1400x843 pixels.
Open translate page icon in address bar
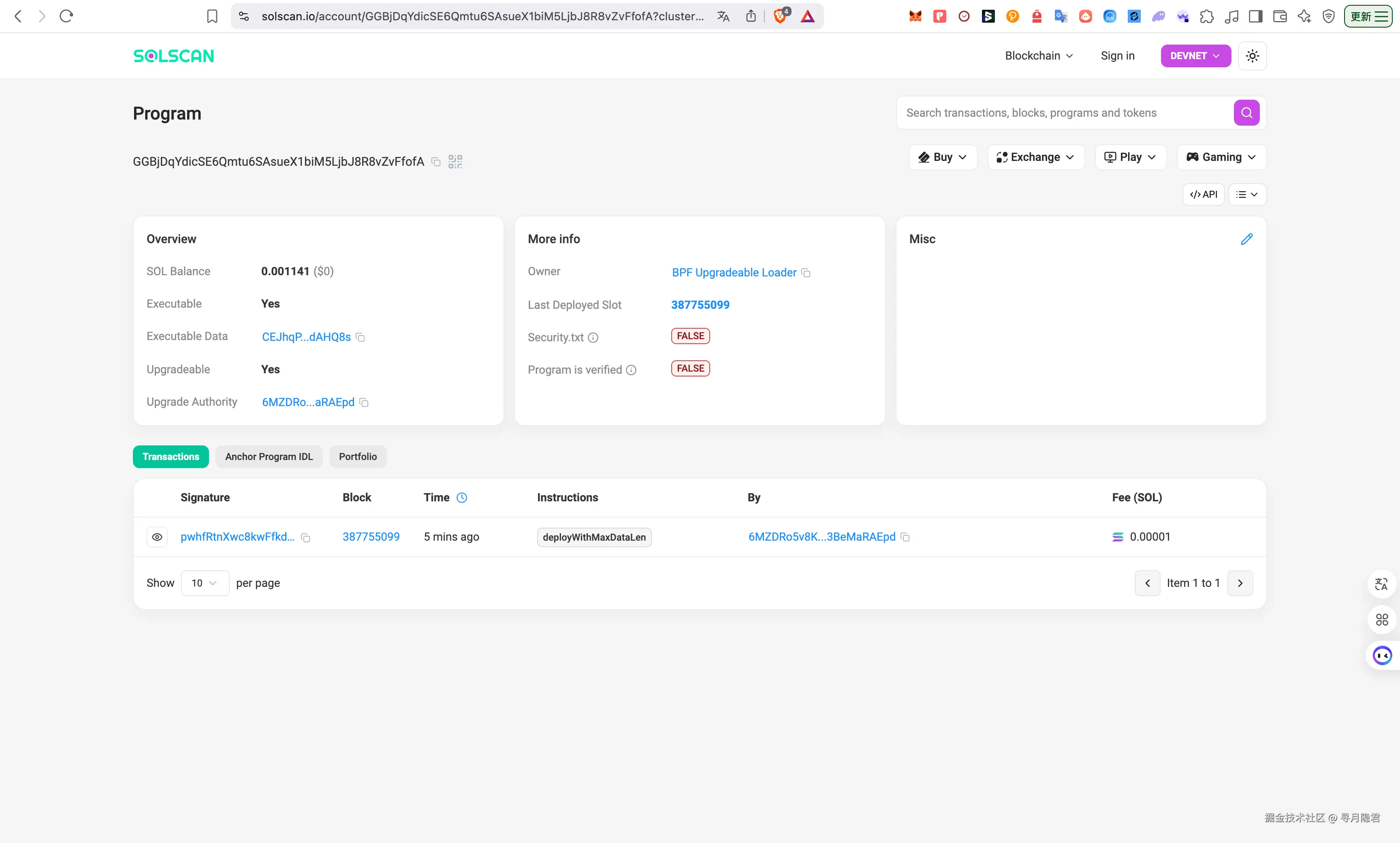pos(723,17)
